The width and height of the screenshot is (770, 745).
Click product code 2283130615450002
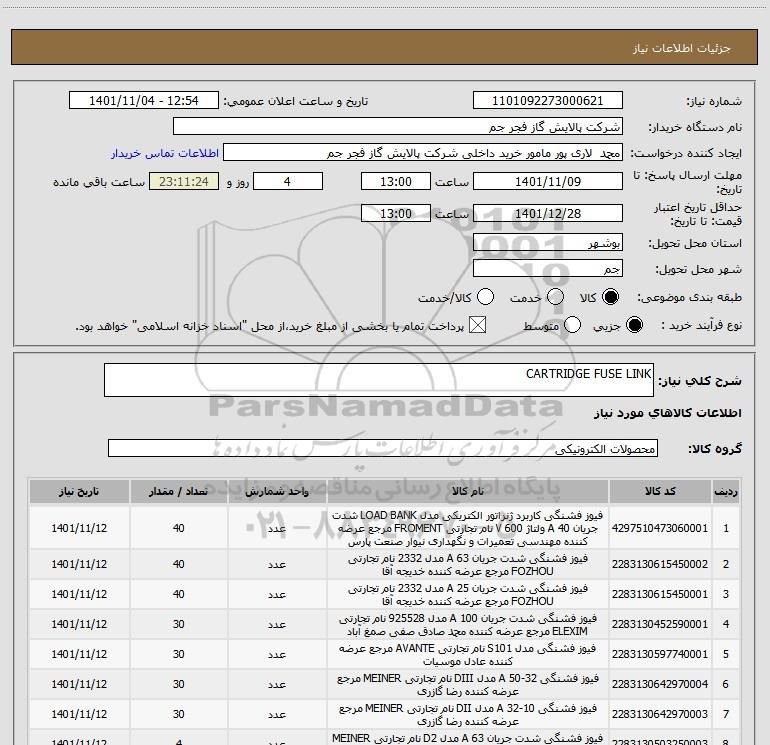pyautogui.click(x=660, y=564)
